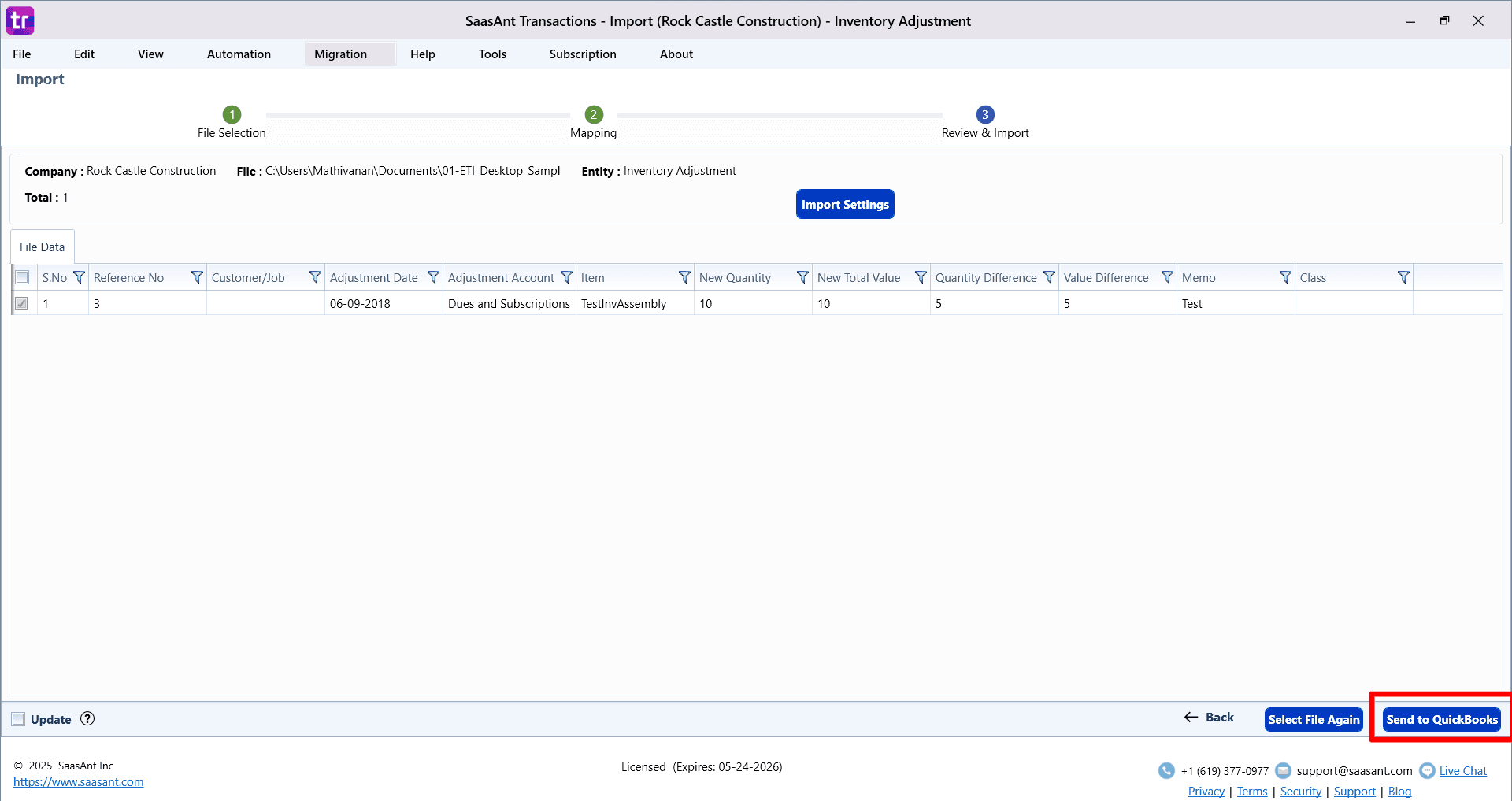Click the Update help question mark icon
The width and height of the screenshot is (1512, 801).
pyautogui.click(x=87, y=718)
